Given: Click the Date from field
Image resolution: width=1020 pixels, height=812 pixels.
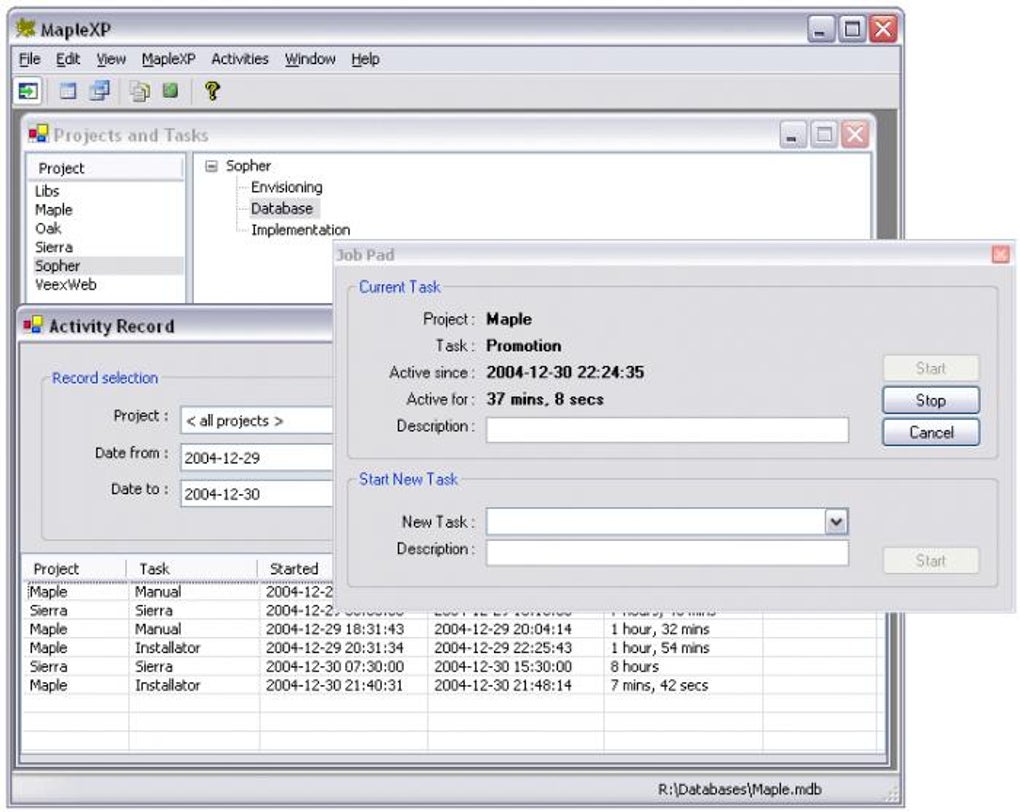Looking at the screenshot, I should point(256,457).
